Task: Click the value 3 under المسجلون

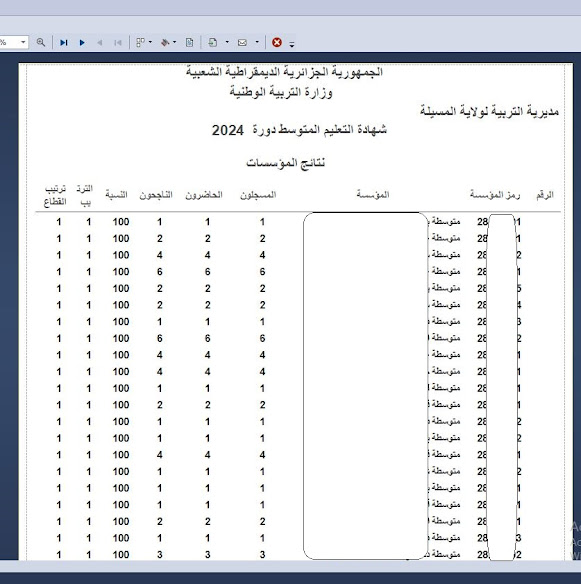Action: click(263, 555)
